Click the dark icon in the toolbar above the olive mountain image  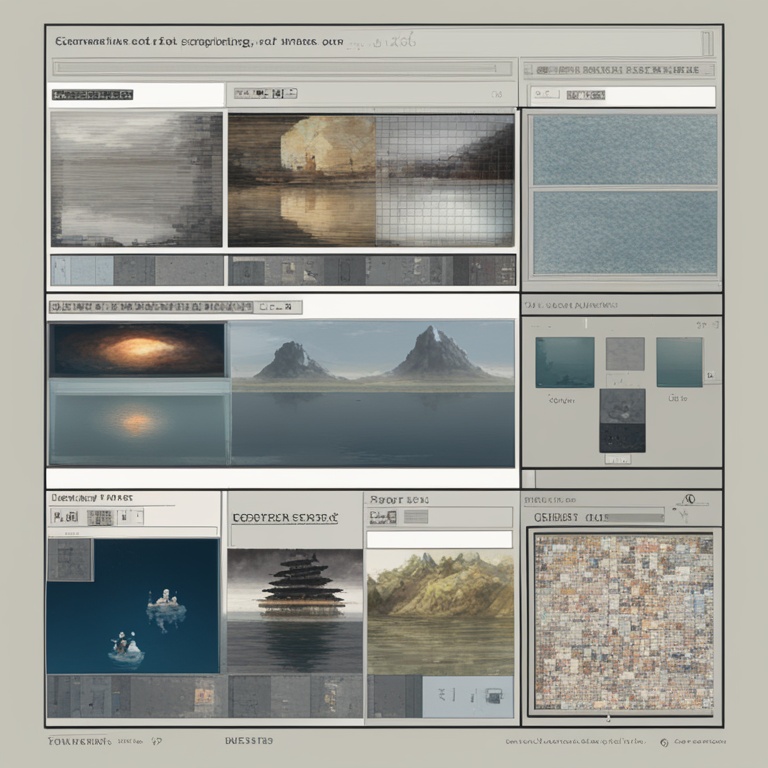[x=384, y=517]
